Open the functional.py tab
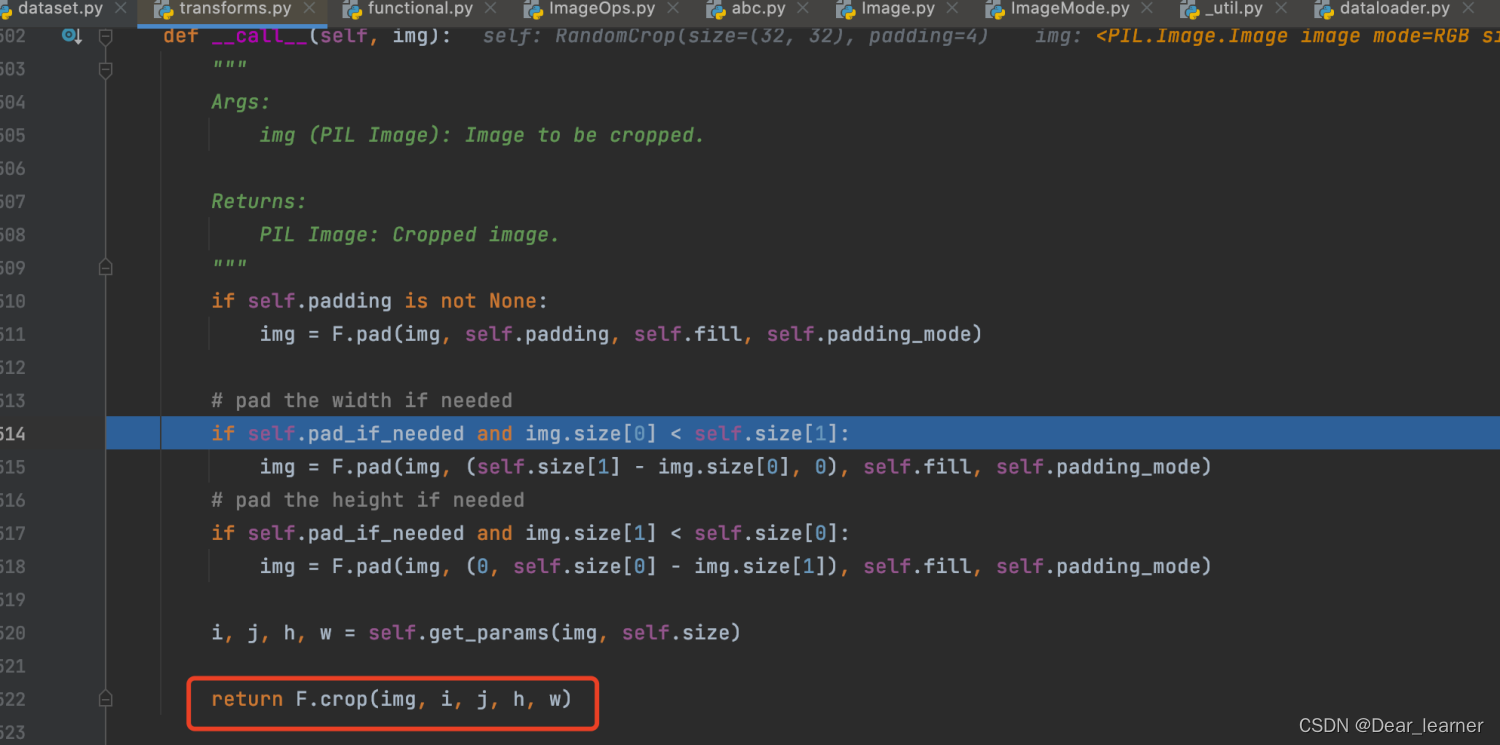 coord(420,9)
